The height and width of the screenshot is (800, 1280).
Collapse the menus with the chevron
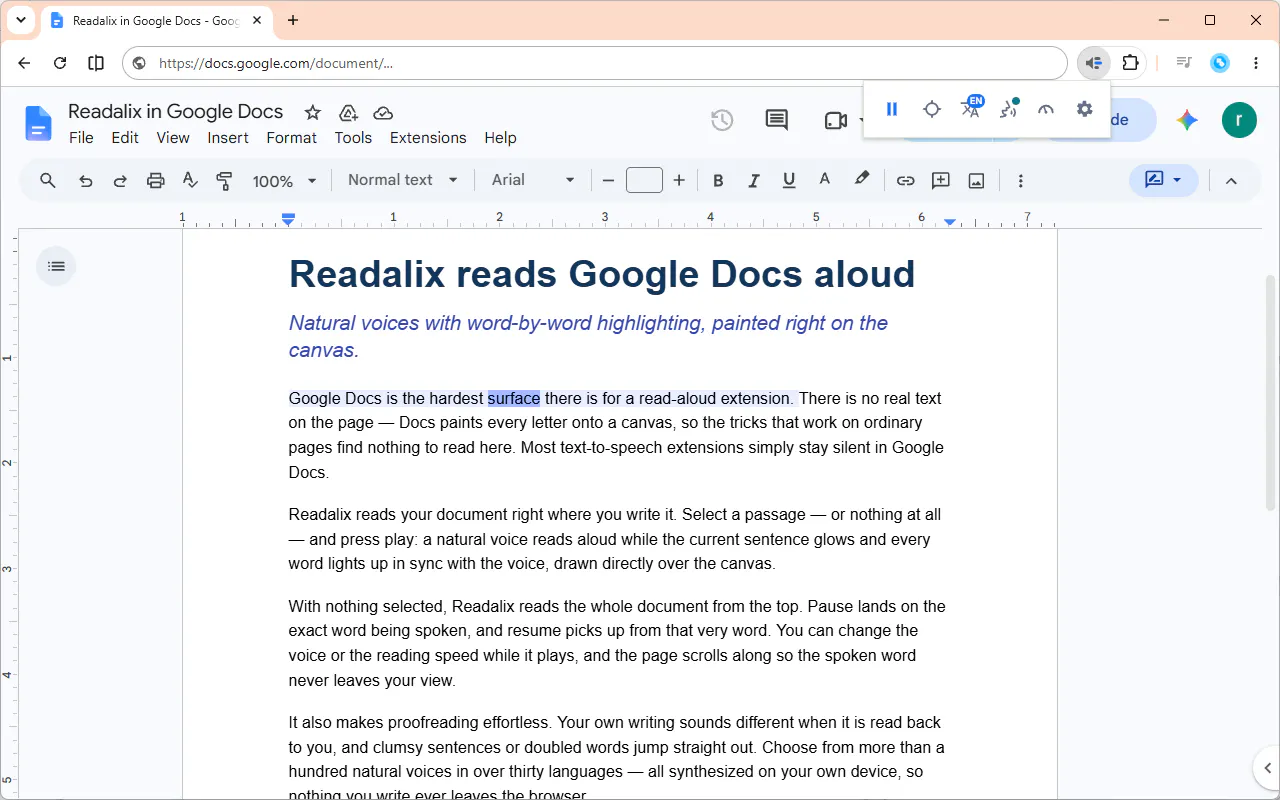1231,180
